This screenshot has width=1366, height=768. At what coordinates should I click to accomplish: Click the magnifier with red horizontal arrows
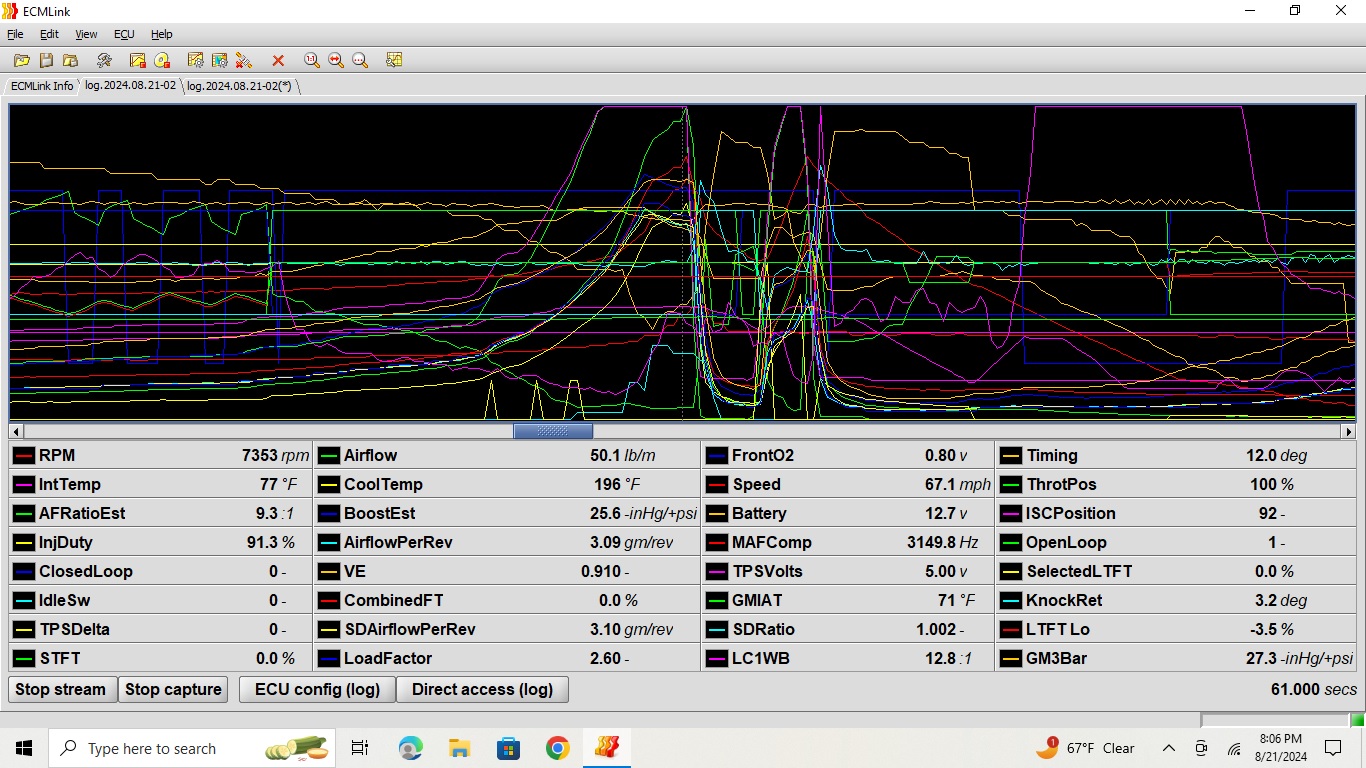[x=336, y=60]
